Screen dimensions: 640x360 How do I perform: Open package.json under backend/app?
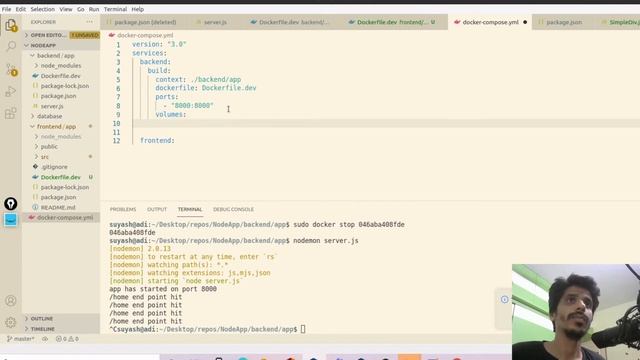pyautogui.click(x=61, y=96)
